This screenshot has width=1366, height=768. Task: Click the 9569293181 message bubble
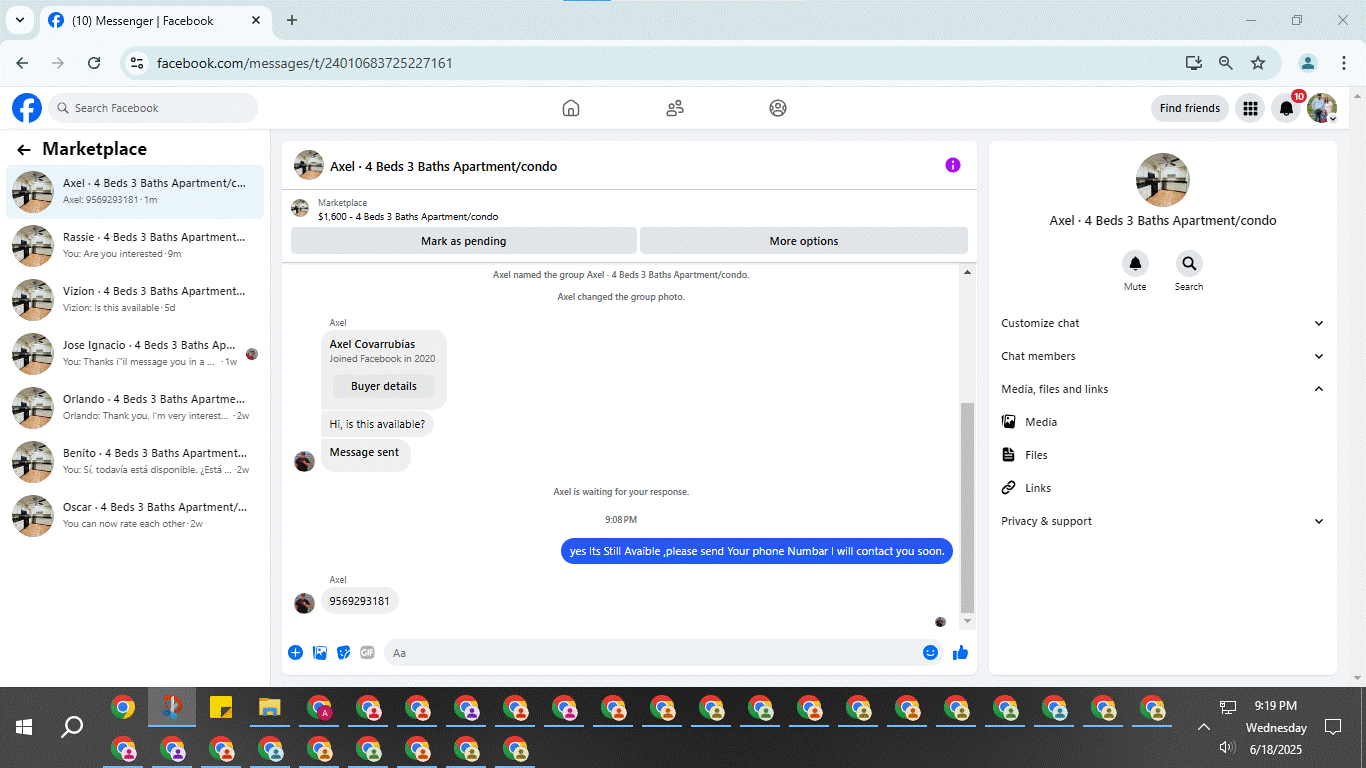(x=360, y=601)
